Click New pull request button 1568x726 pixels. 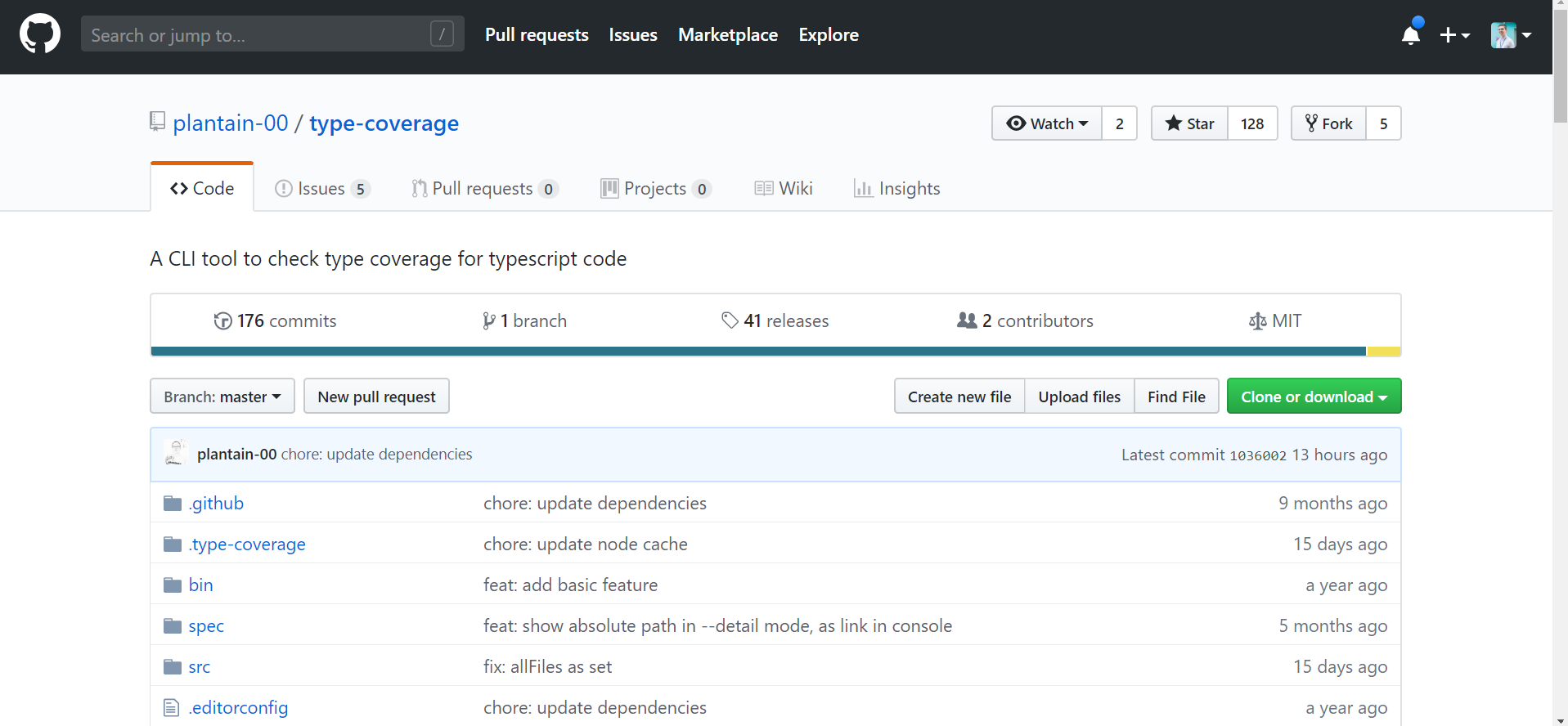[x=376, y=396]
